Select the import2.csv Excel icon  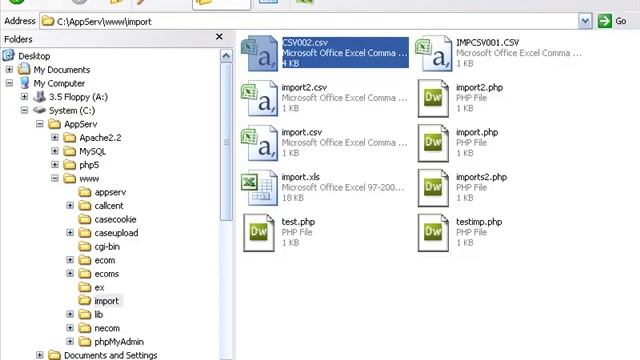click(x=260, y=98)
